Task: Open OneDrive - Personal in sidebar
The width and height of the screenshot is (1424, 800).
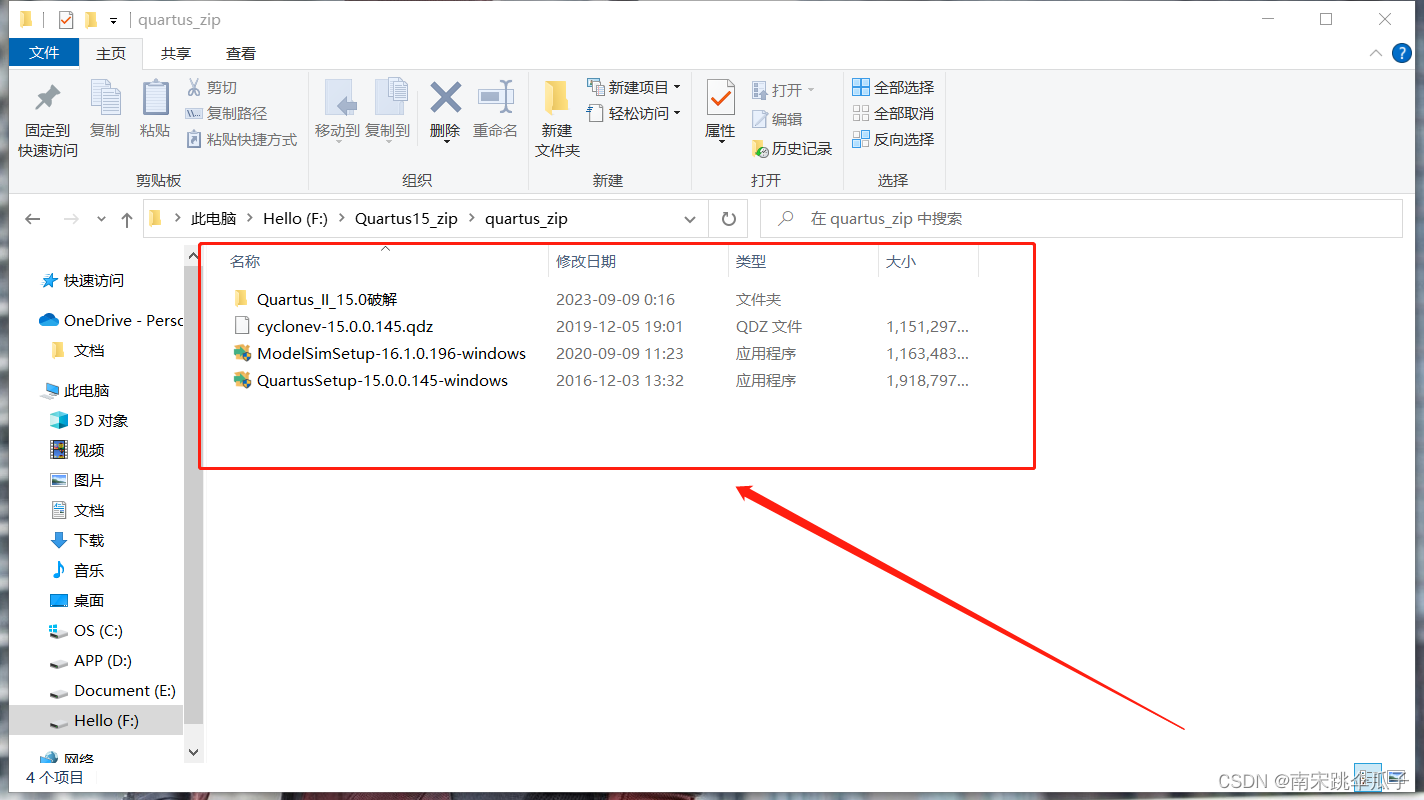Action: [111, 320]
